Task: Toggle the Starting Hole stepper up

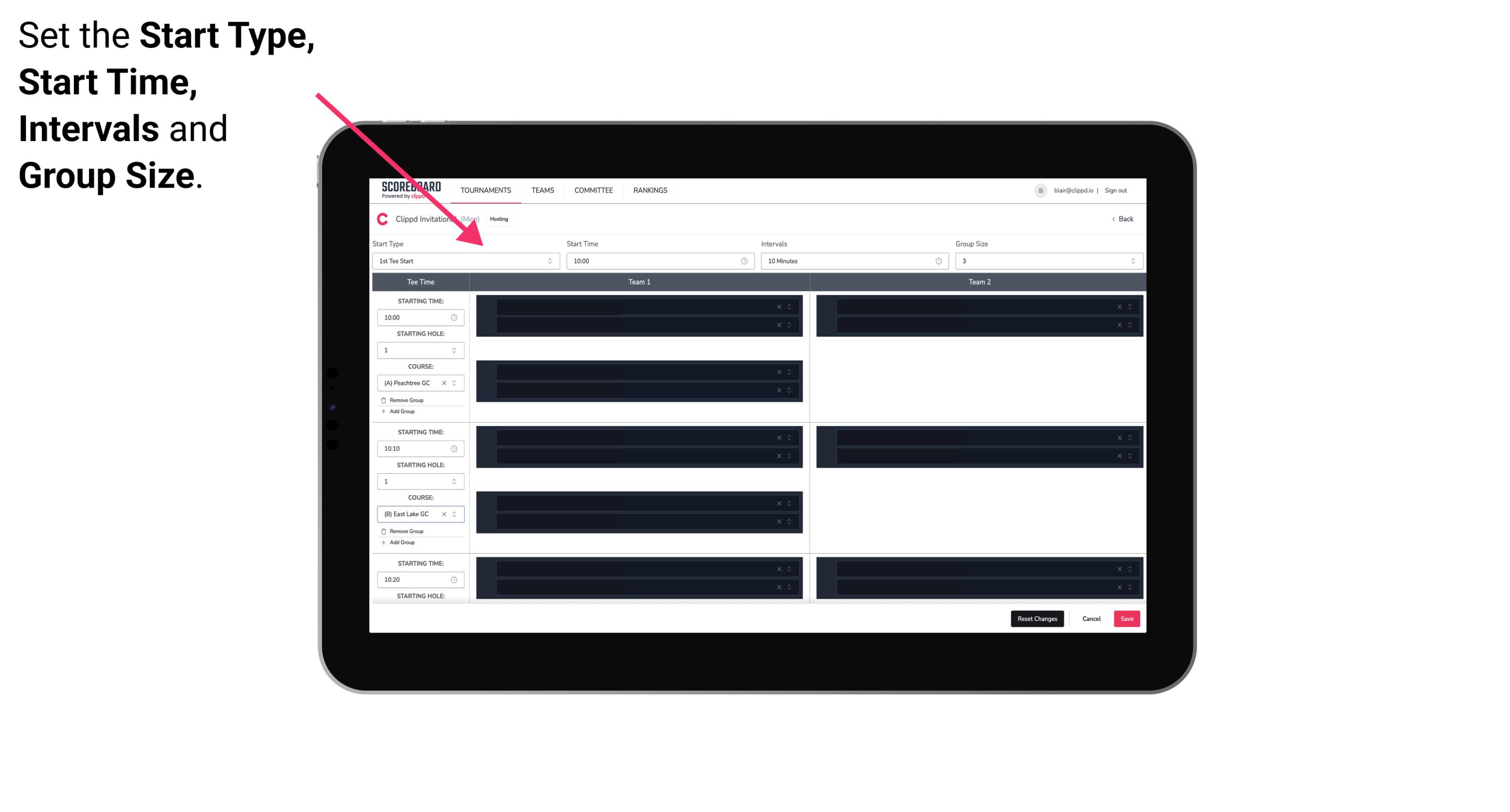Action: point(454,347)
